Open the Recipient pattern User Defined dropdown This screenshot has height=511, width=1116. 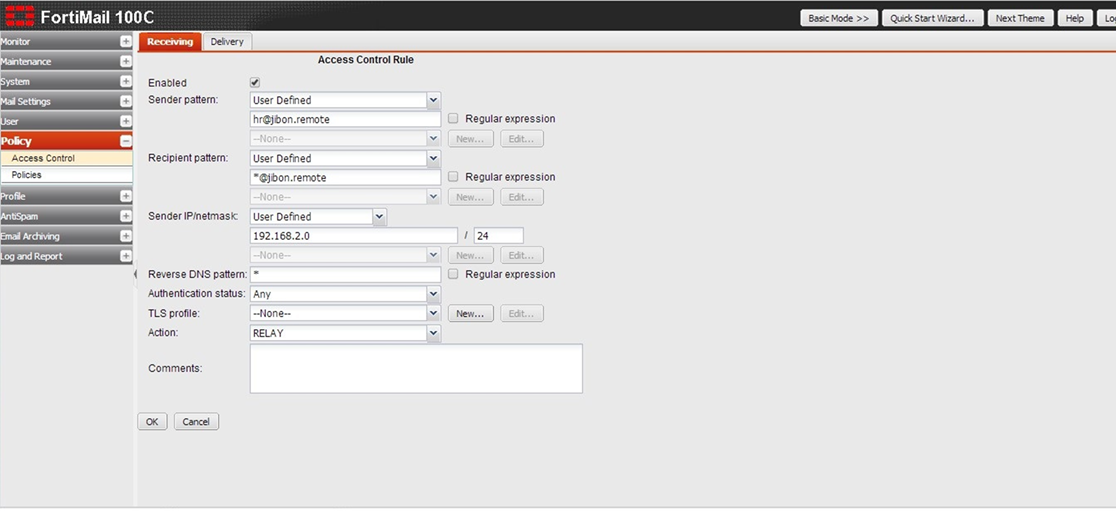coord(345,159)
